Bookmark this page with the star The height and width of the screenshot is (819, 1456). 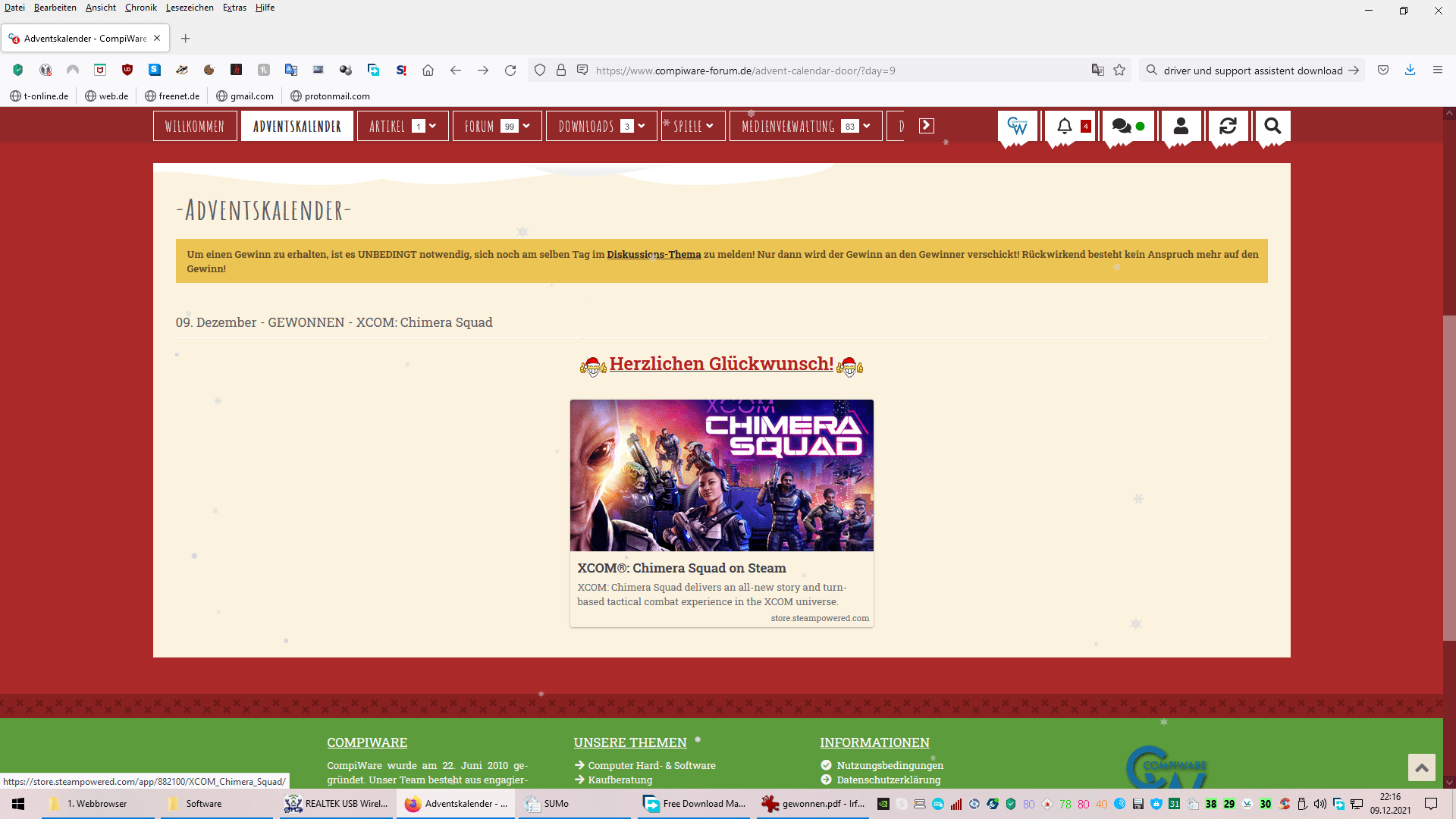[1119, 70]
